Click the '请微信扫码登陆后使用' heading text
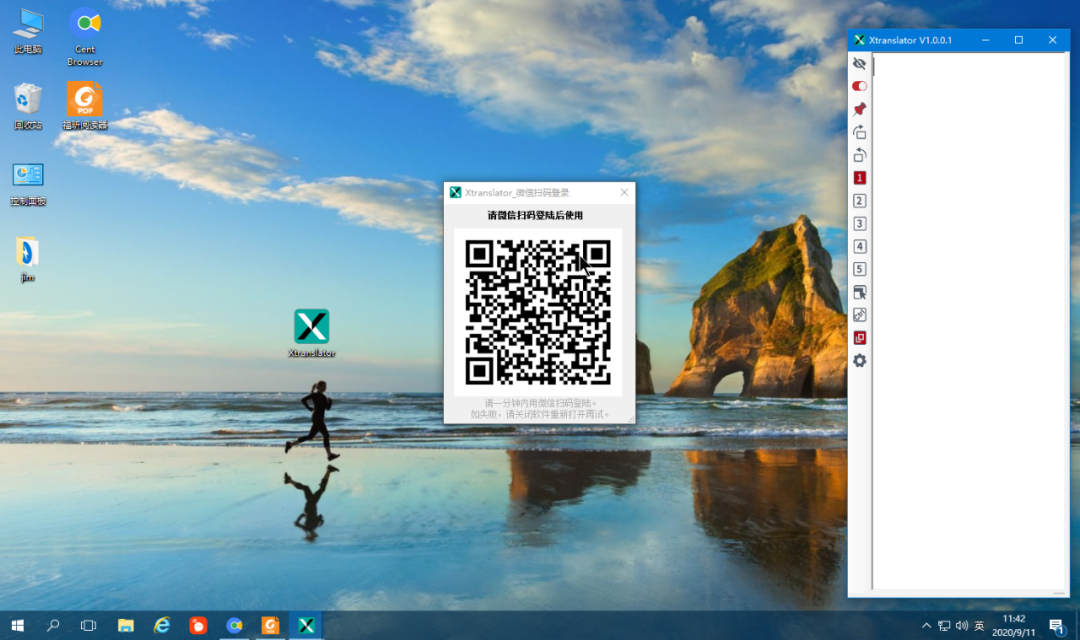Screen dimensions: 1080x640 point(535,215)
